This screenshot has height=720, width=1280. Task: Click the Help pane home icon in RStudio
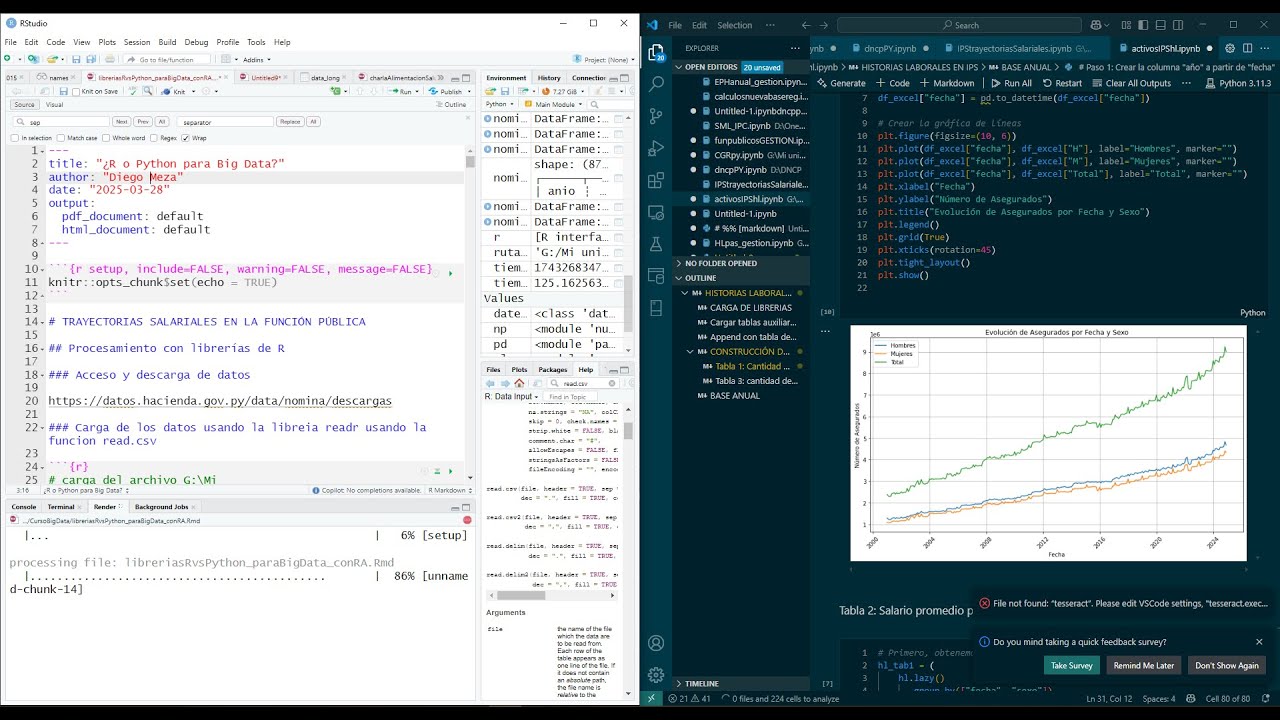pos(519,383)
